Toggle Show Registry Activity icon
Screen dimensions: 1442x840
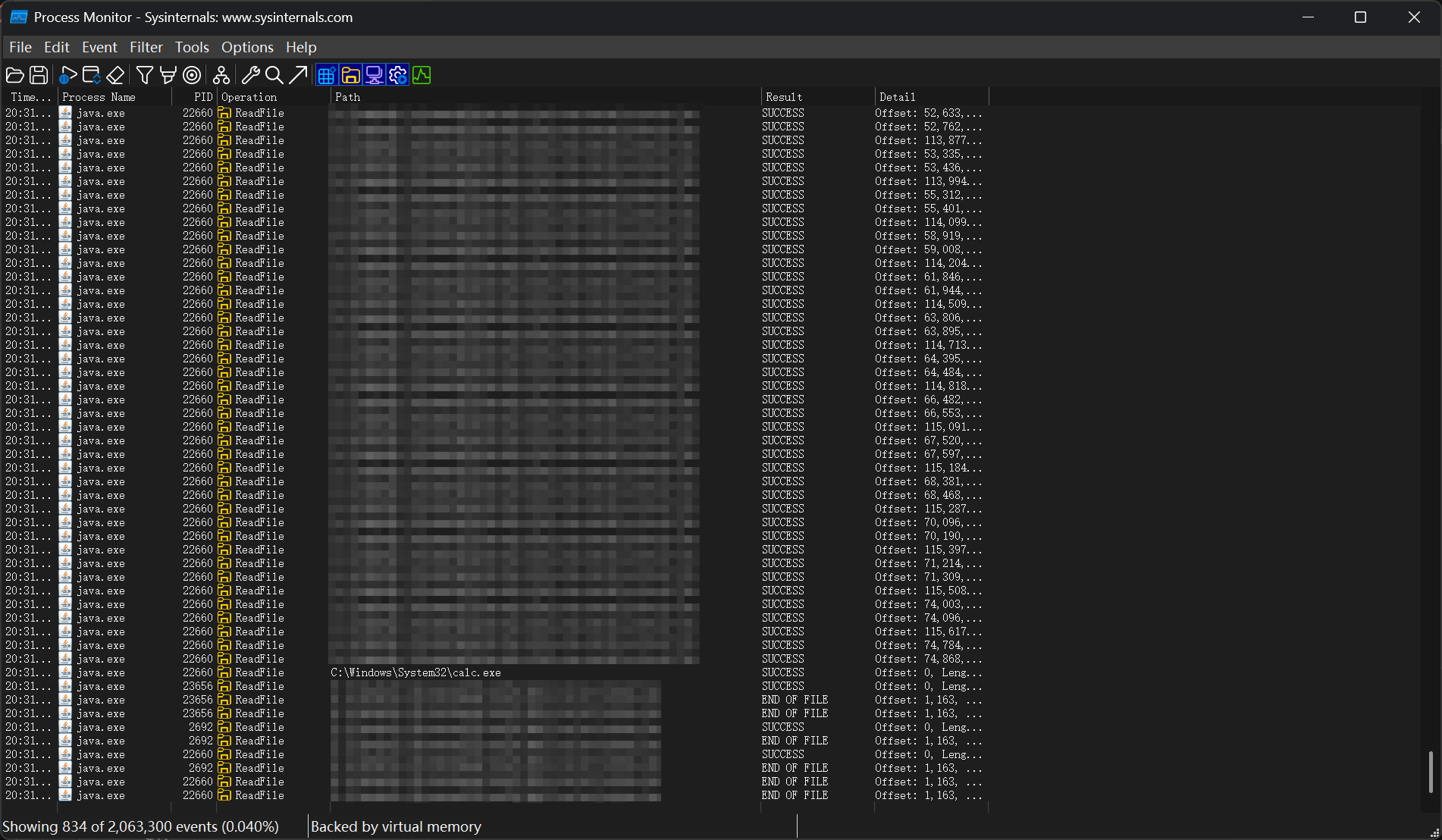(x=326, y=75)
